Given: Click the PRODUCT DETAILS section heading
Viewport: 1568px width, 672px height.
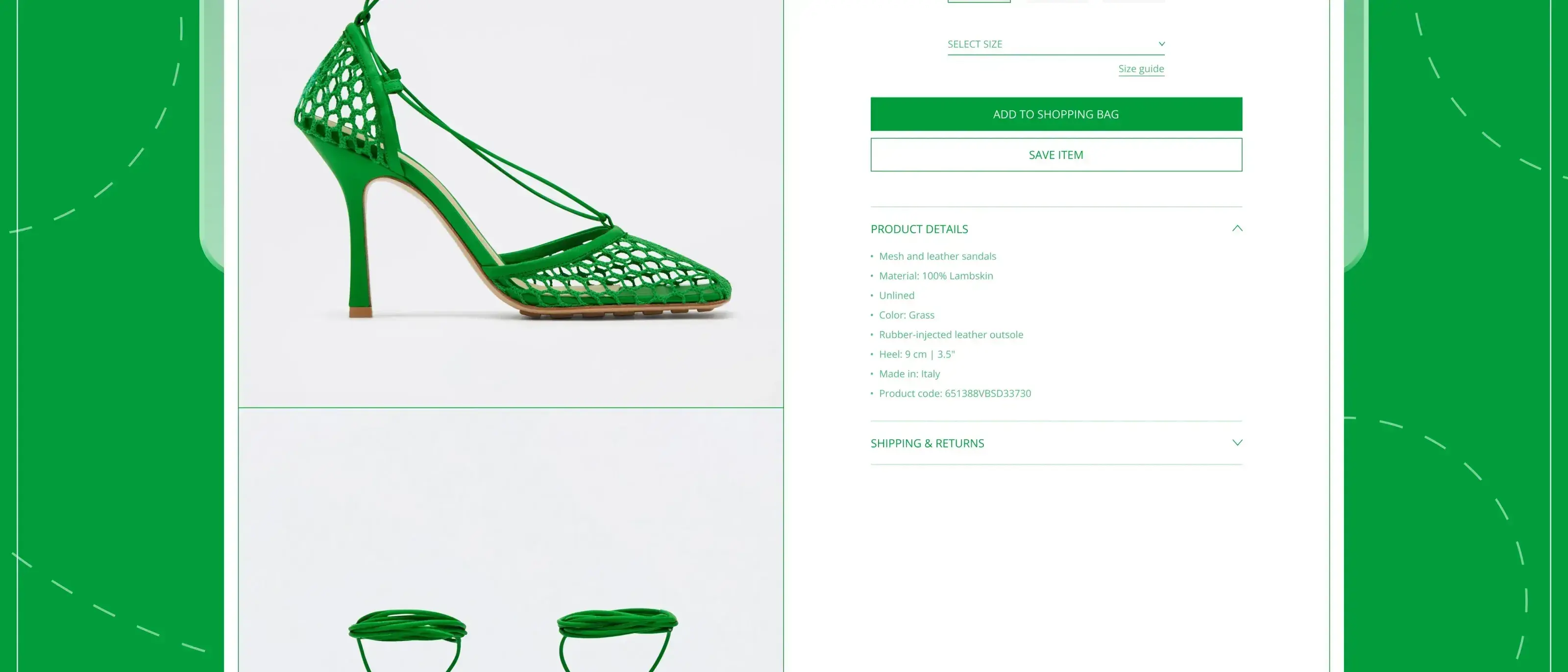Looking at the screenshot, I should pyautogui.click(x=919, y=229).
